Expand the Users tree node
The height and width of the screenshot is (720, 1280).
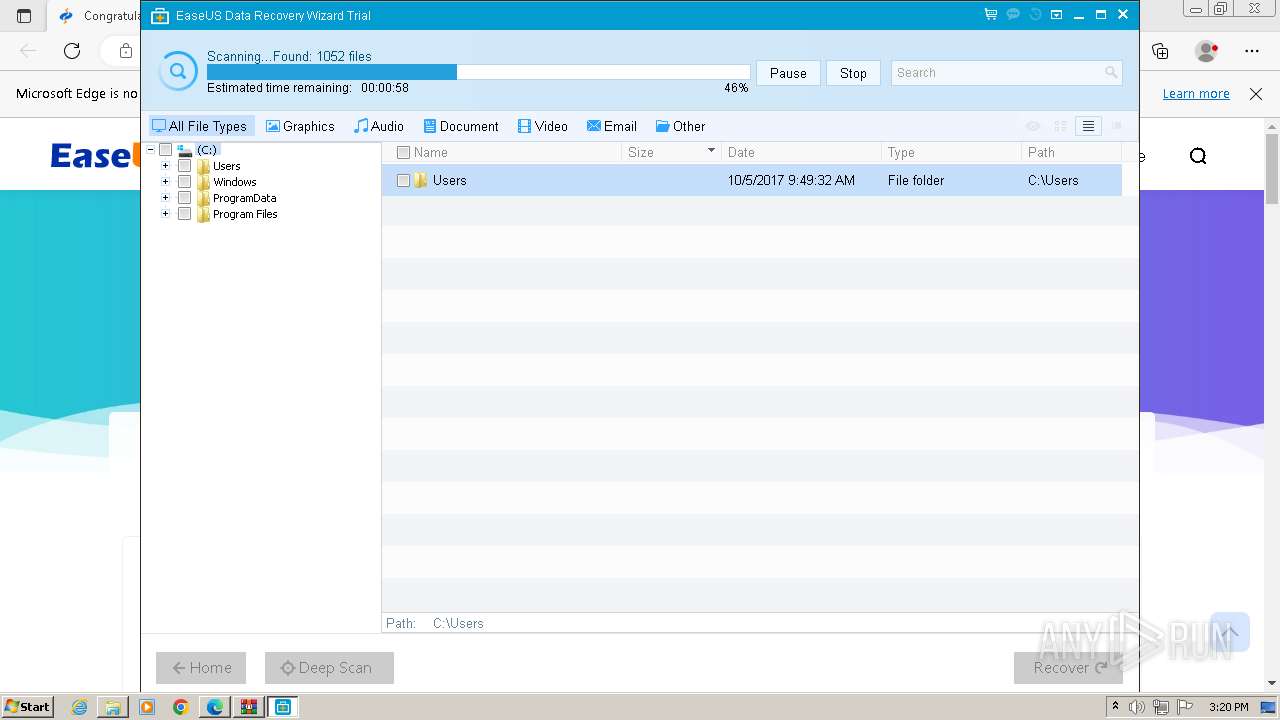point(166,166)
